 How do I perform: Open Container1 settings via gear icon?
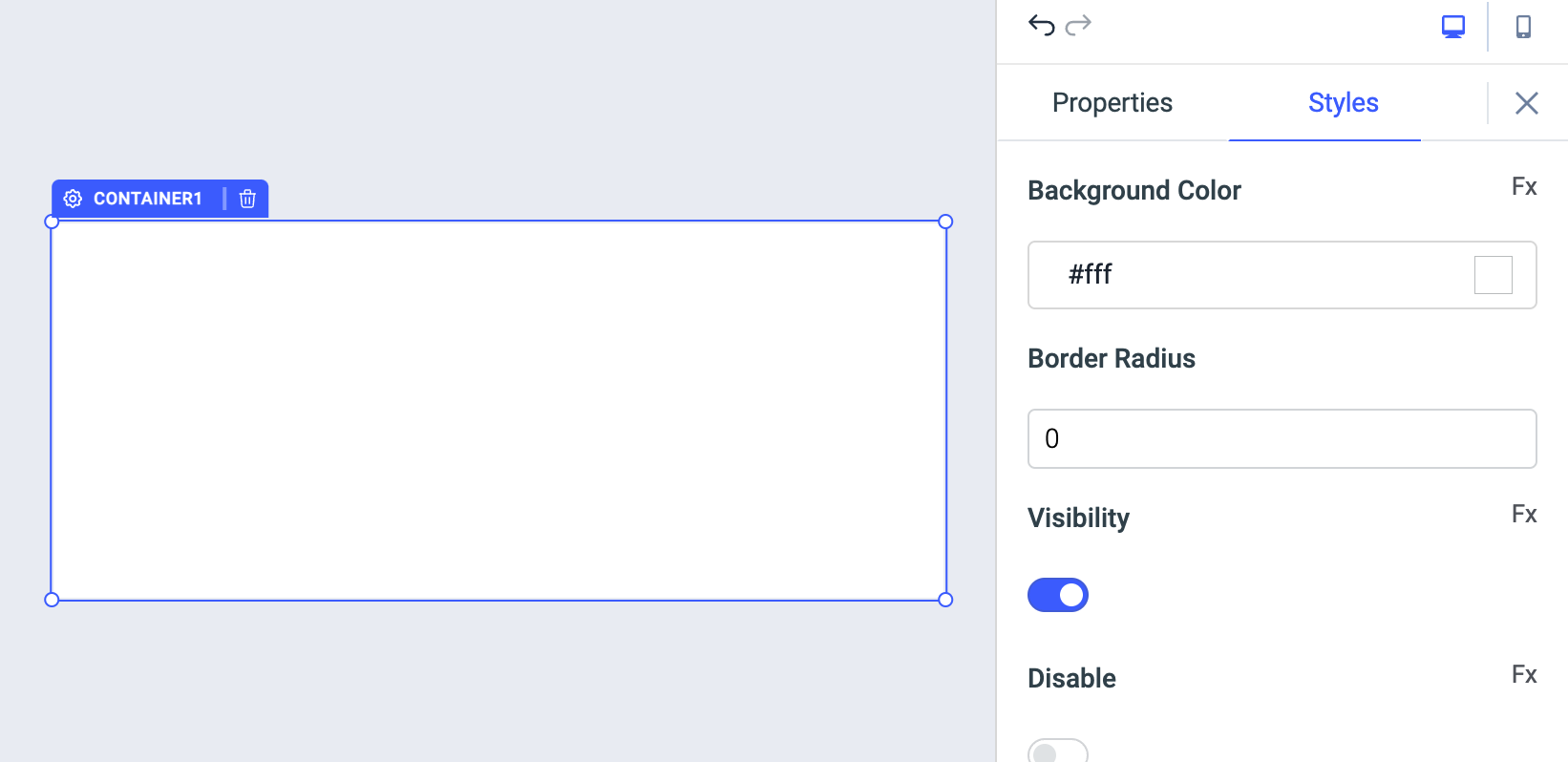tap(72, 199)
